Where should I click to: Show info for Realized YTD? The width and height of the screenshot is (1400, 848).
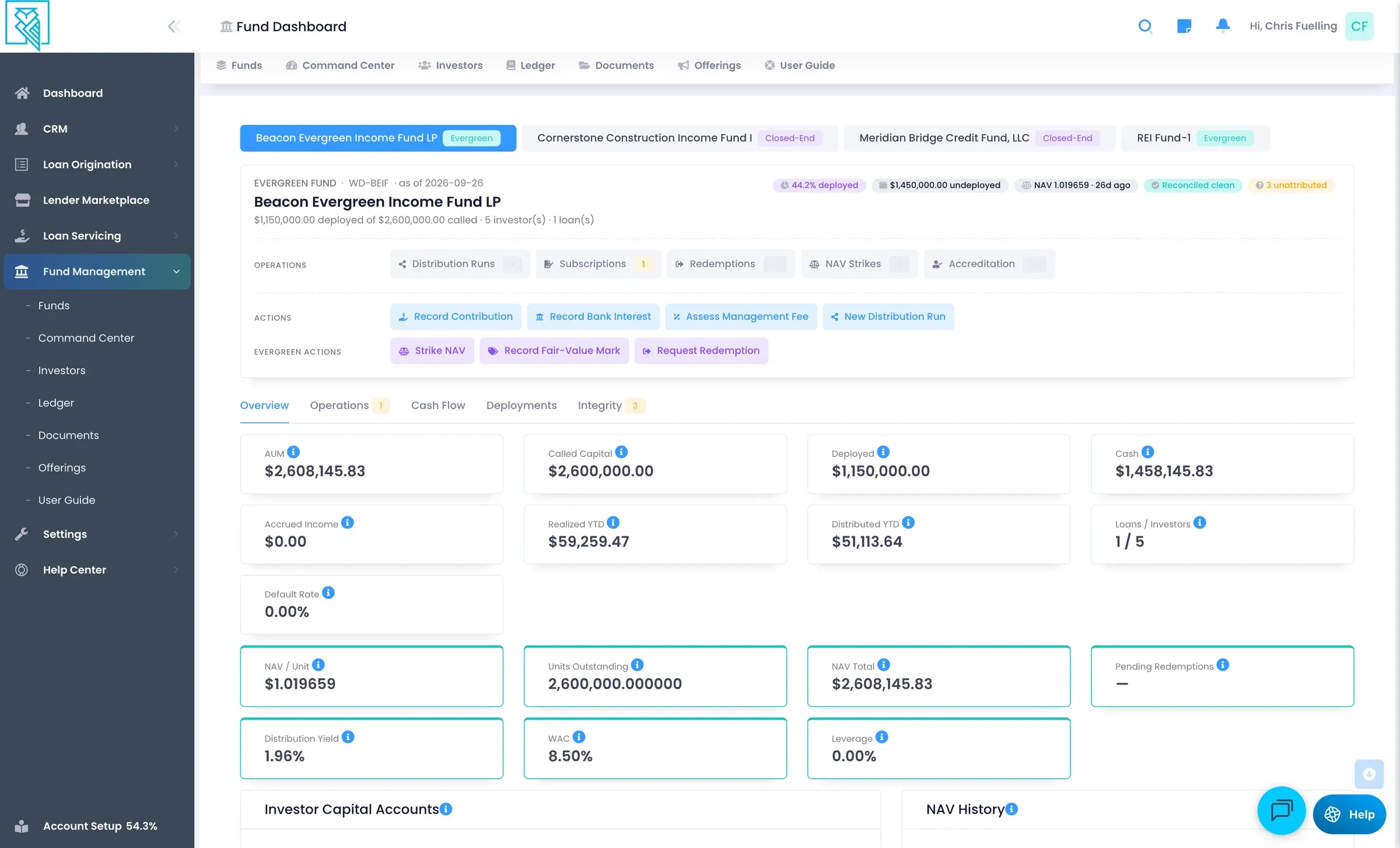point(613,523)
